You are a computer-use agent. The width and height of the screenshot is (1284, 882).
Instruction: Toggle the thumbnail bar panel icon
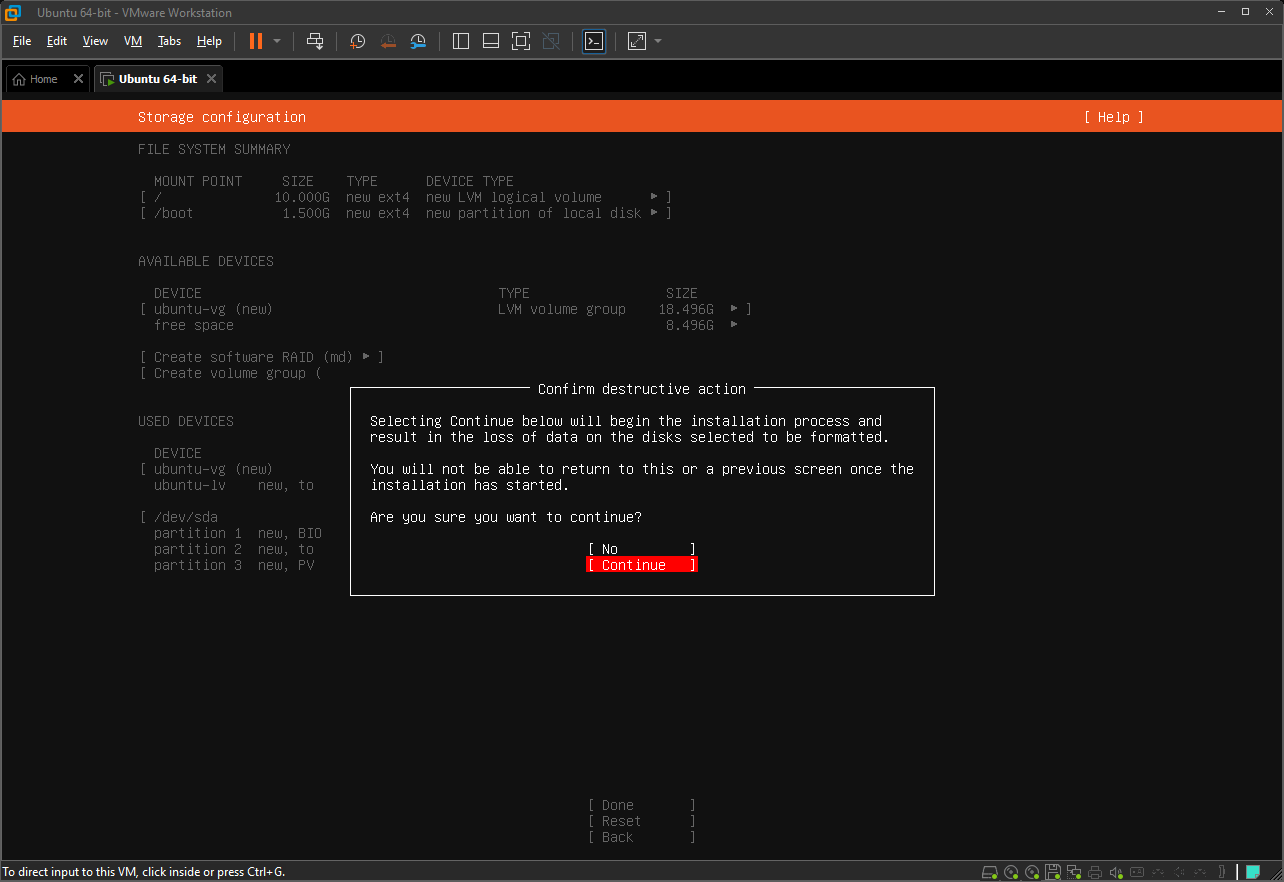pos(490,41)
